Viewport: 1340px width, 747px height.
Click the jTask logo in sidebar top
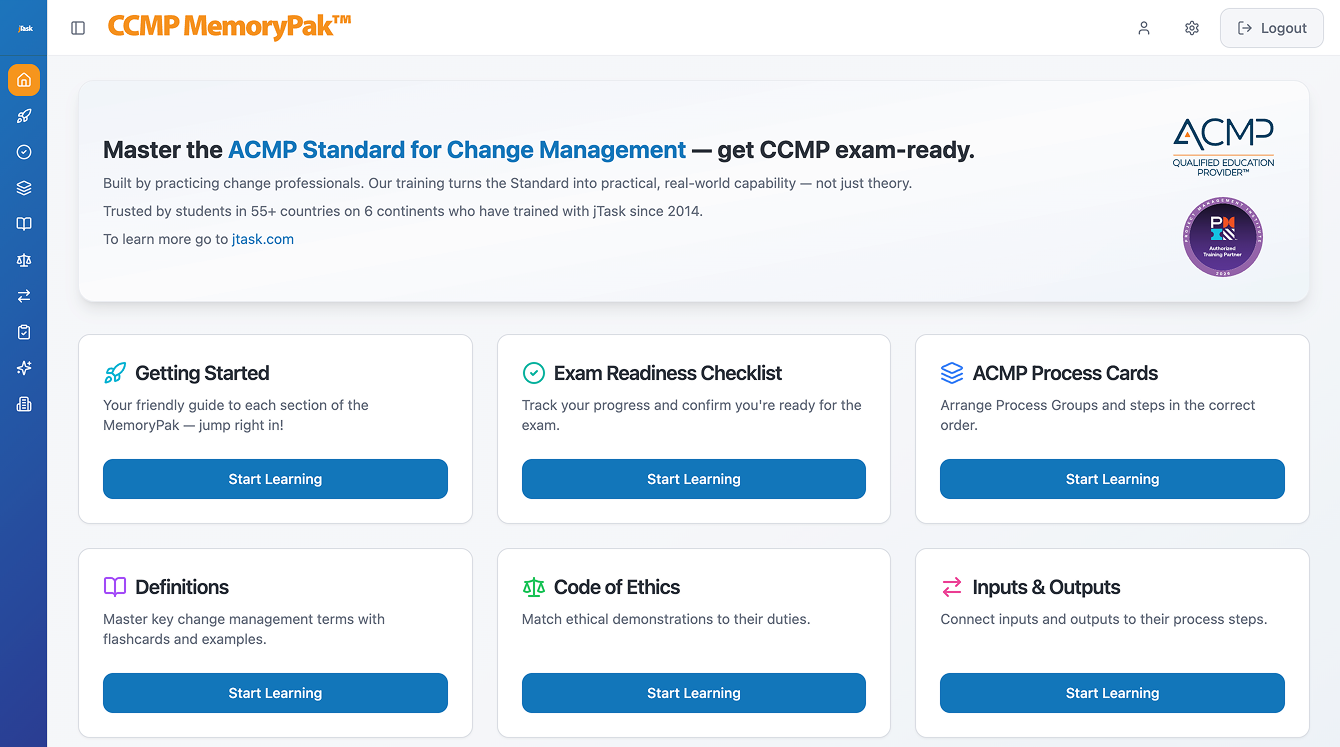(x=24, y=28)
